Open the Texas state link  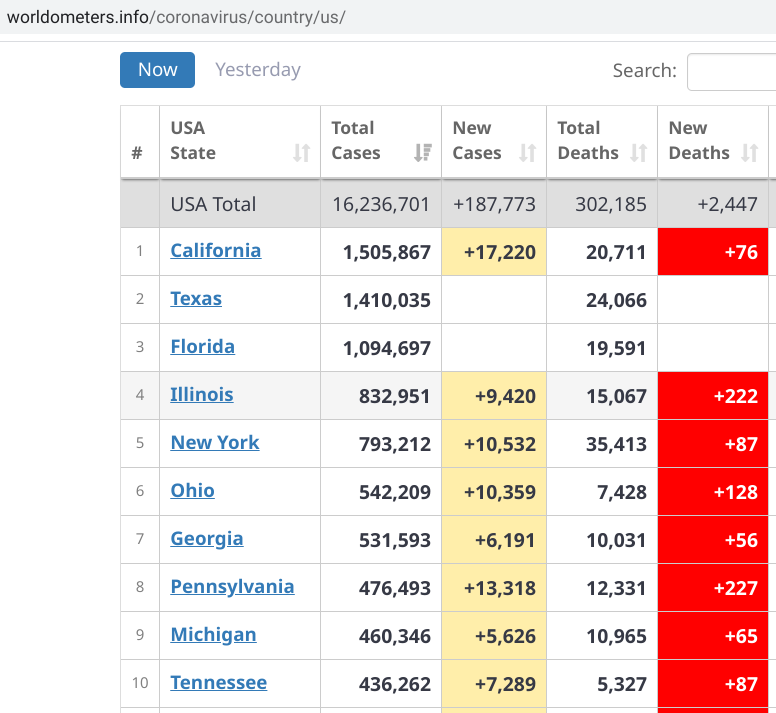[x=196, y=299]
